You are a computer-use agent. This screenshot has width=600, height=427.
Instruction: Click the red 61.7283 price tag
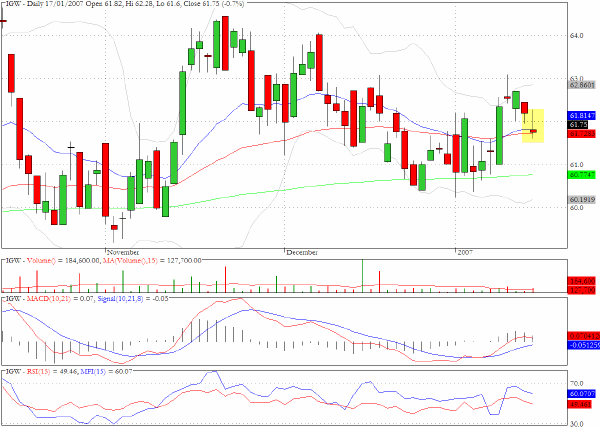[x=582, y=134]
